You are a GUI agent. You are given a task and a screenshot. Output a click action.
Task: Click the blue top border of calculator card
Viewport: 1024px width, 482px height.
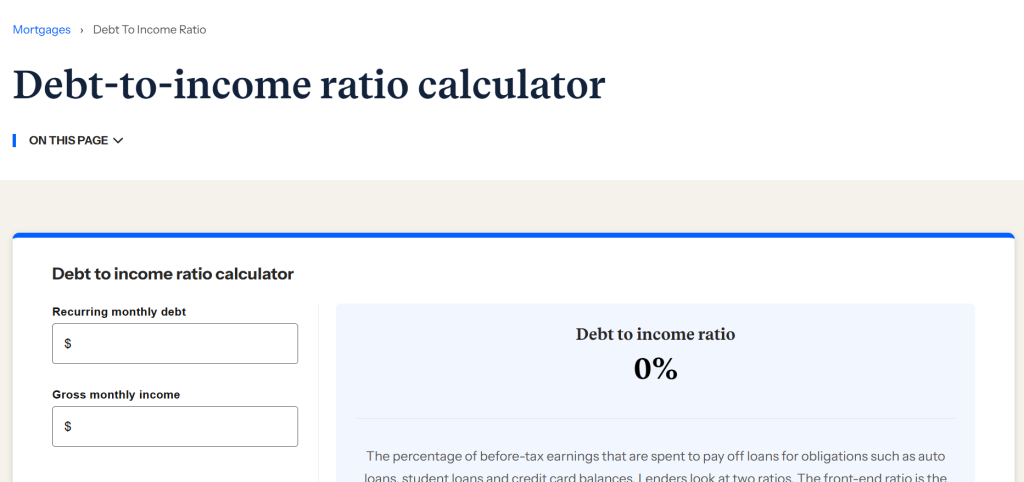[x=513, y=235]
